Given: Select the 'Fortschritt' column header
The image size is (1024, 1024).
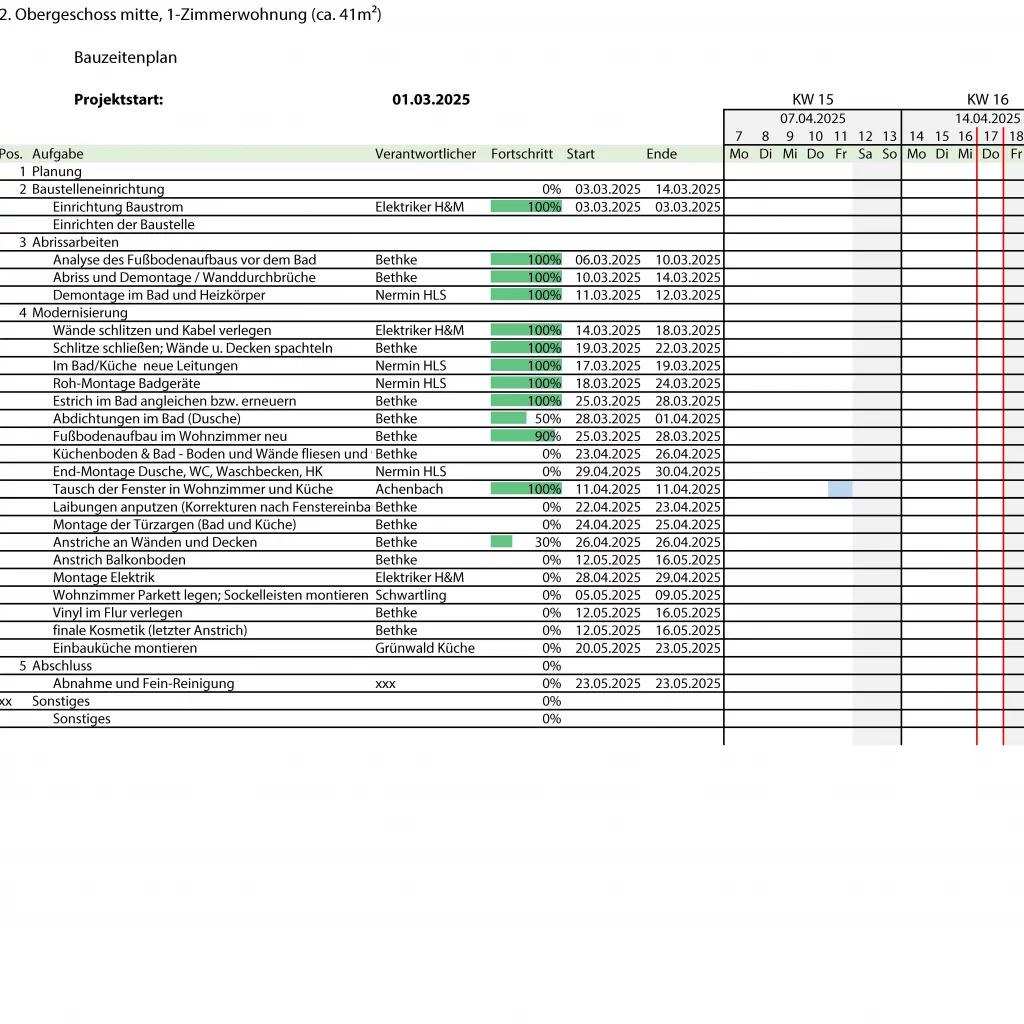Looking at the screenshot, I should pyautogui.click(x=521, y=154).
